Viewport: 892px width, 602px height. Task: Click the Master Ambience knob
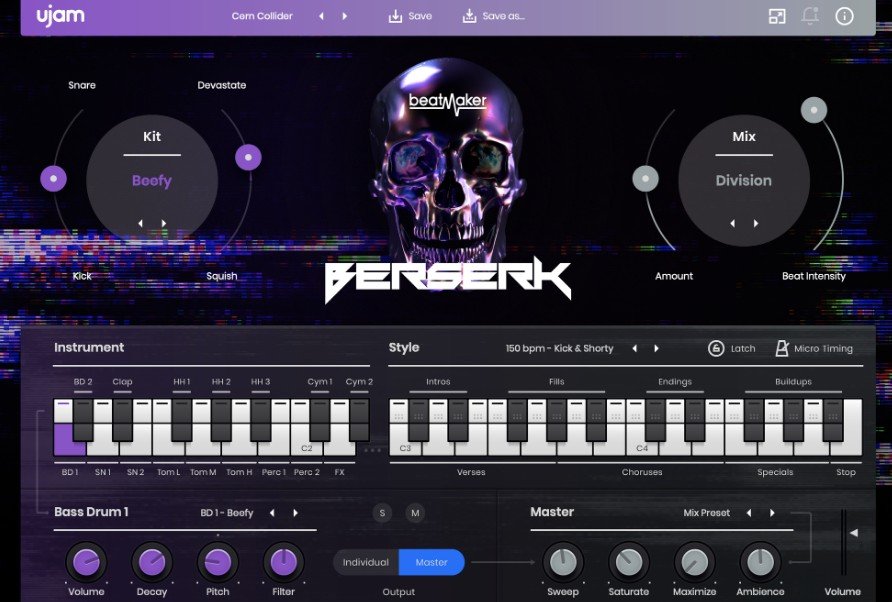[760, 562]
